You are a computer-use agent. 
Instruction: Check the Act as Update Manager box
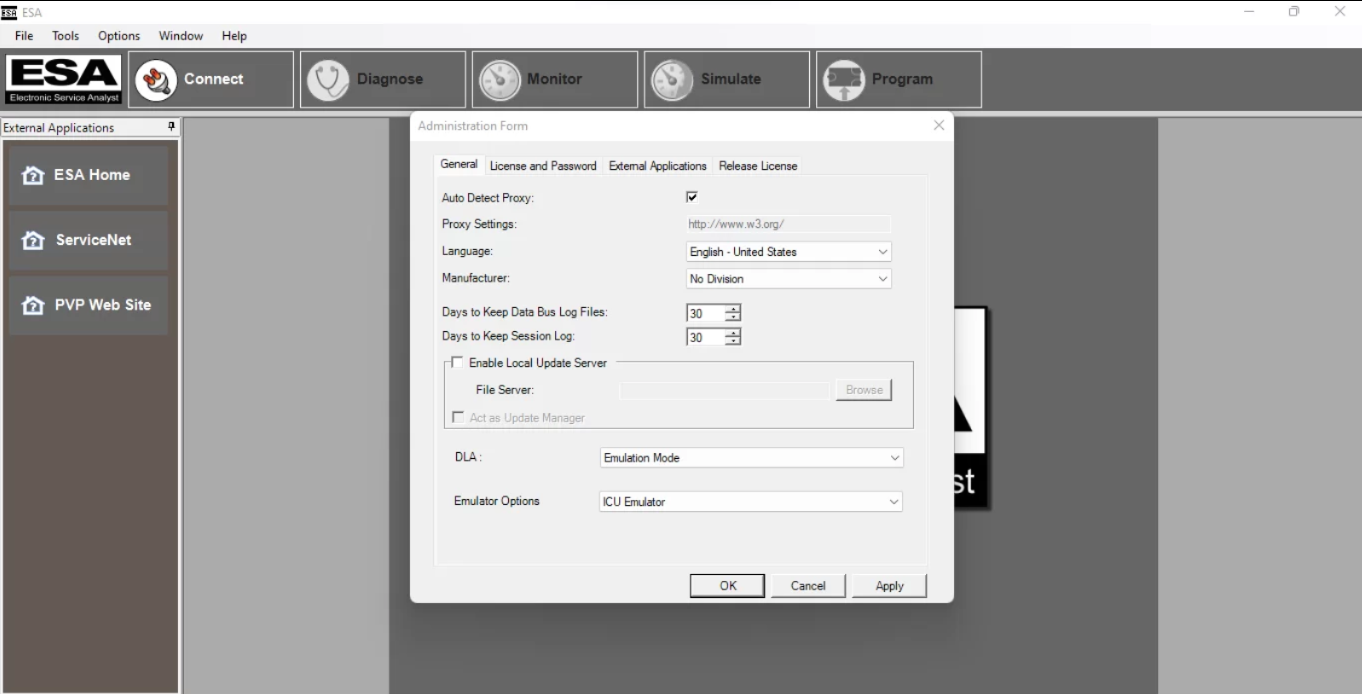(x=458, y=417)
